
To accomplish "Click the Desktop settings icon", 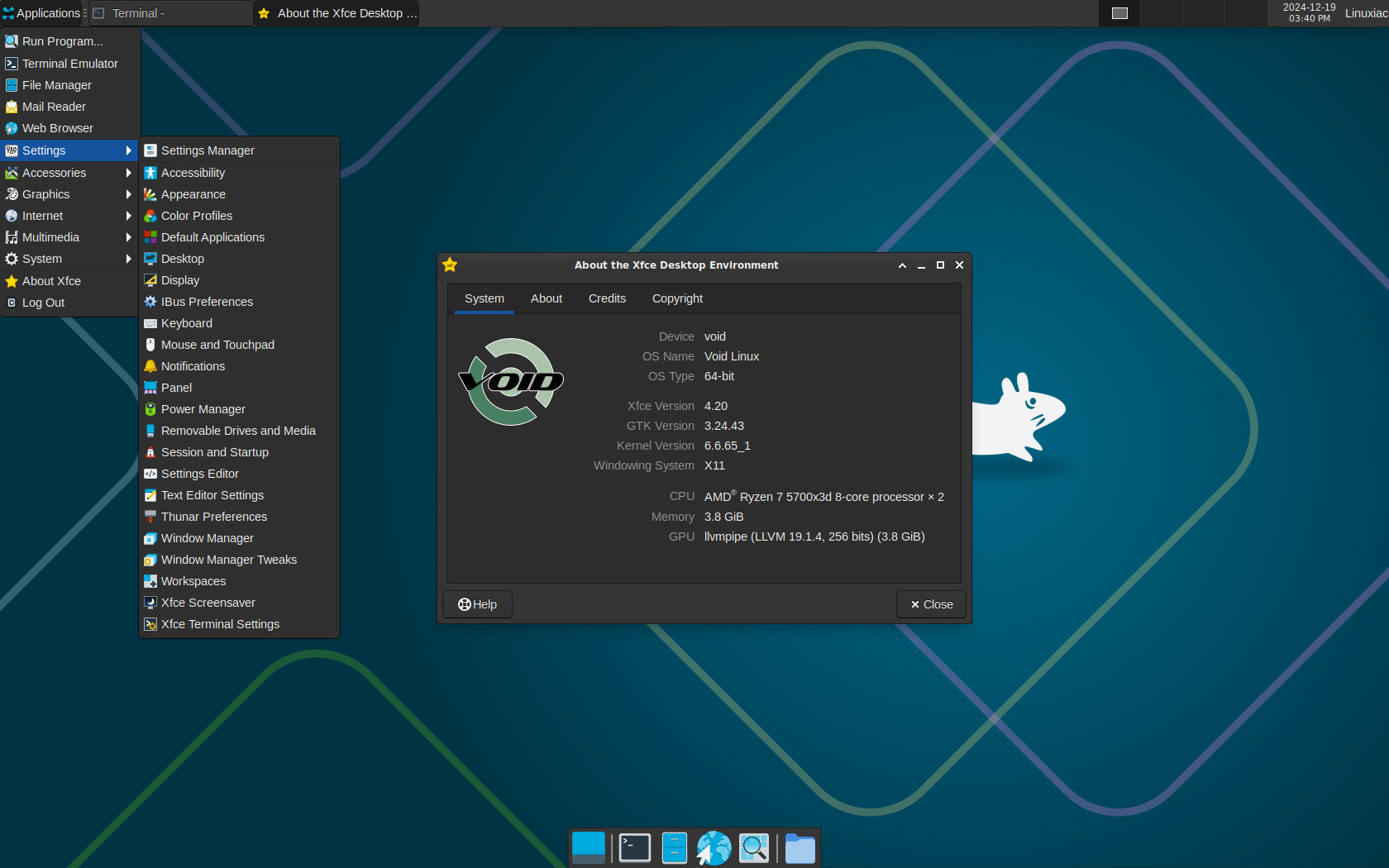I will [150, 259].
